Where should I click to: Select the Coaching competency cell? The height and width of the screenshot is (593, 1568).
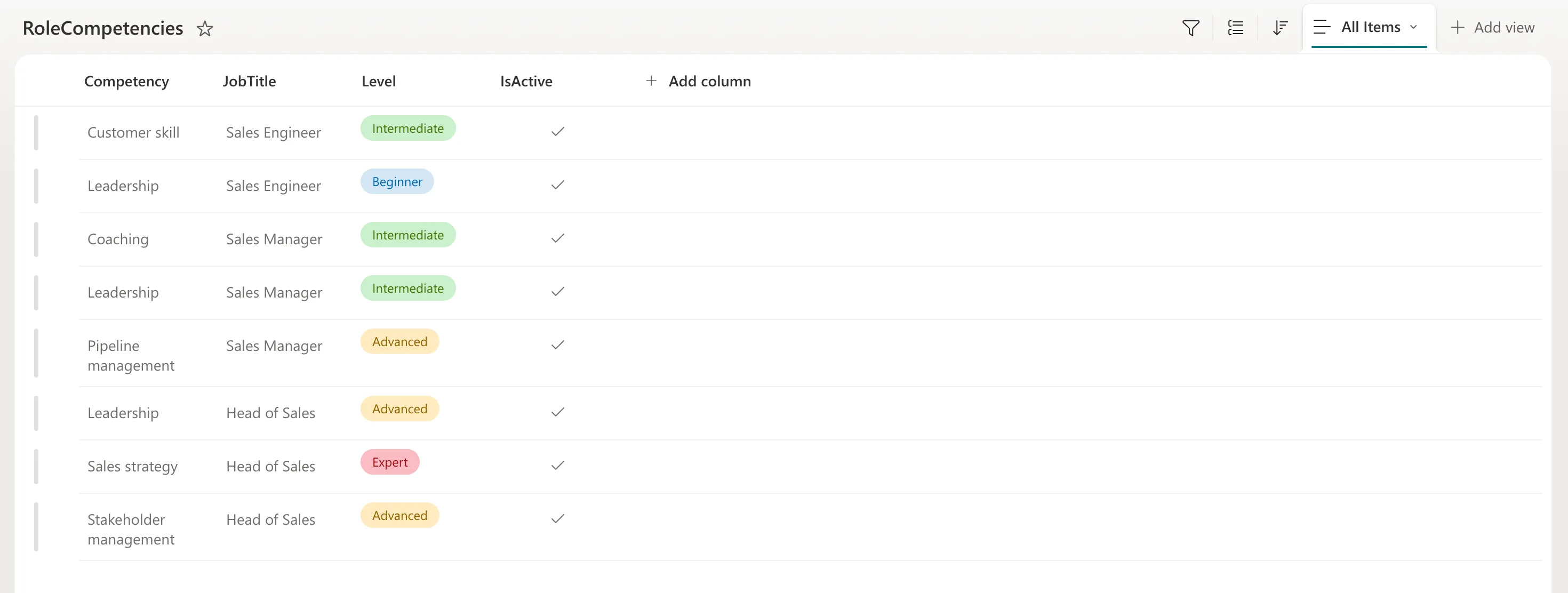pos(118,239)
